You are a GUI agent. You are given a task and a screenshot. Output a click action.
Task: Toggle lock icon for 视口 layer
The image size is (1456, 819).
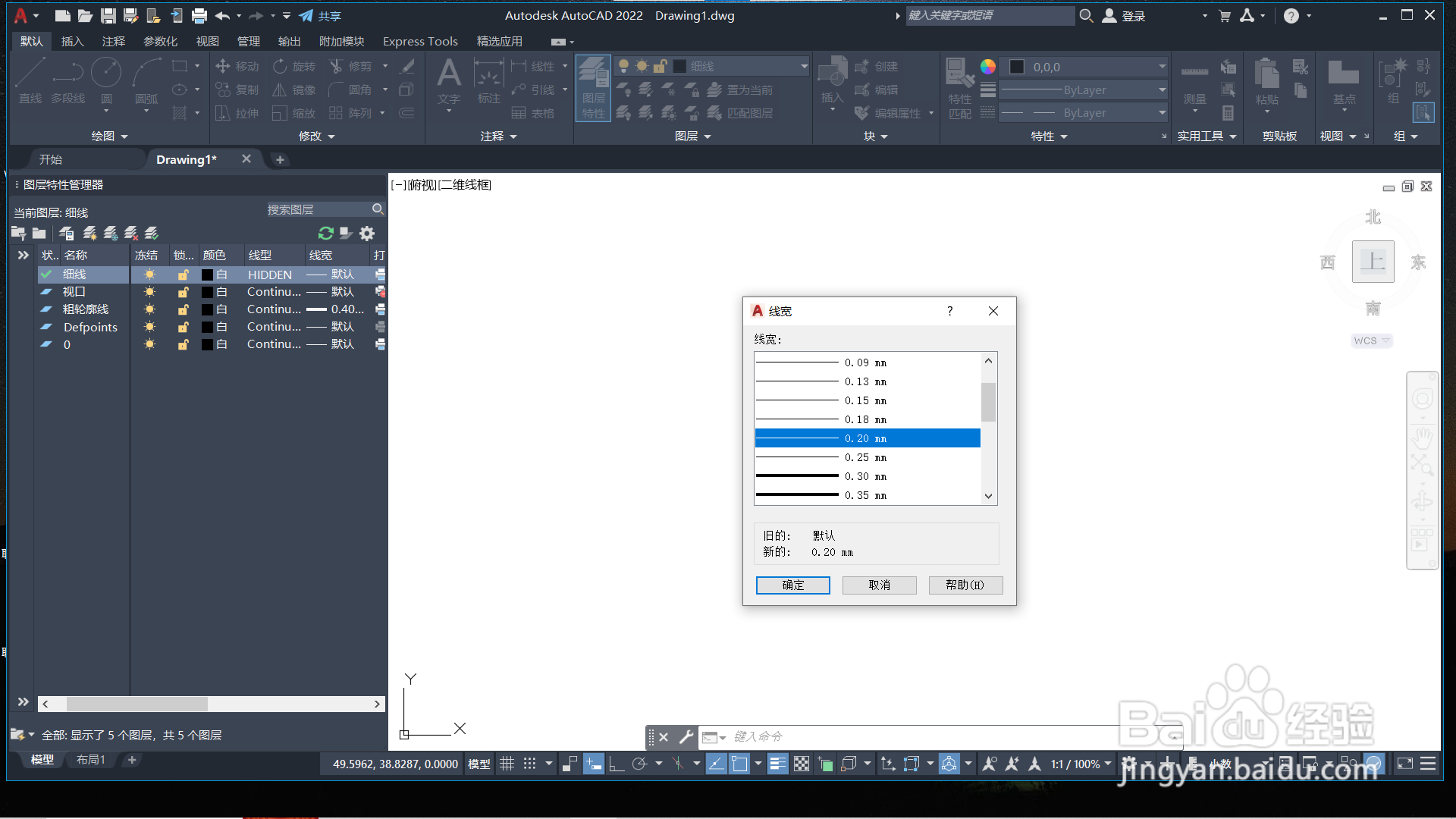[183, 292]
